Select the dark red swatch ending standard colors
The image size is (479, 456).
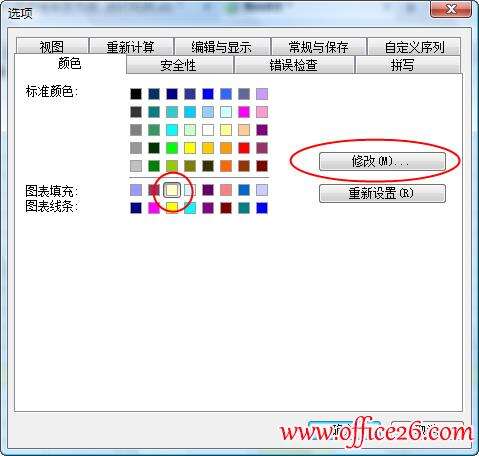point(262,166)
